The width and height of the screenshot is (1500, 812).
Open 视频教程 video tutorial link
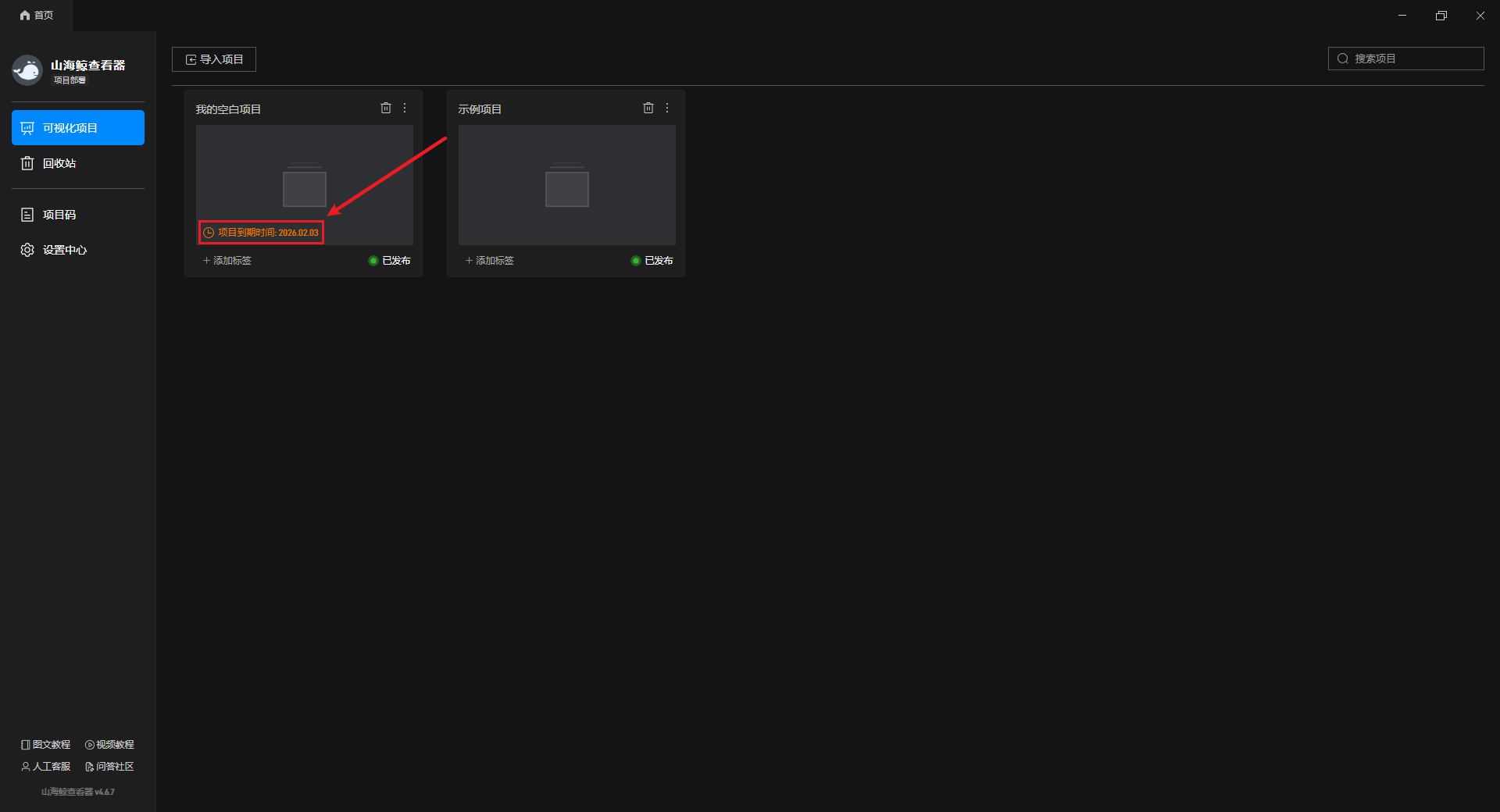(109, 745)
